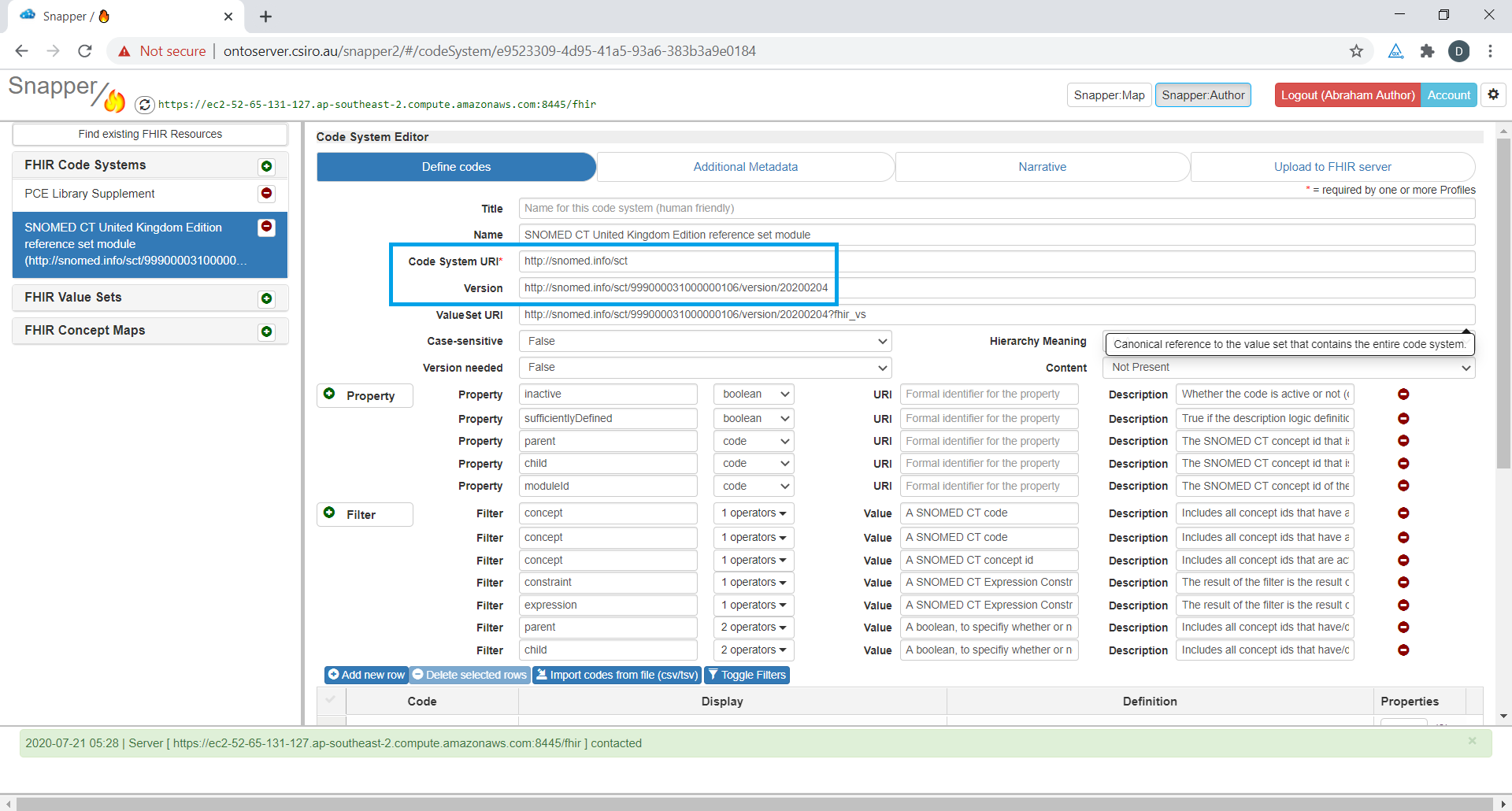The width and height of the screenshot is (1512, 811).
Task: Add a new FHIR Value Set
Action: coord(266,298)
